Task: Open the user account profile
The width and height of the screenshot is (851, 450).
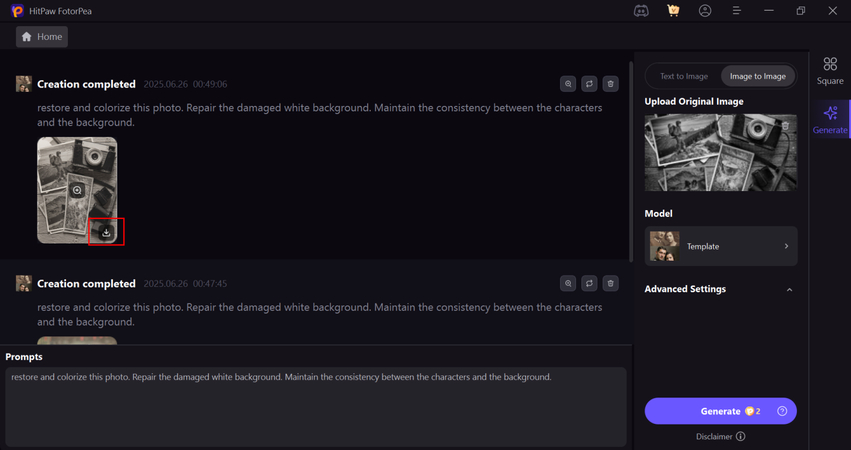Action: click(x=705, y=11)
